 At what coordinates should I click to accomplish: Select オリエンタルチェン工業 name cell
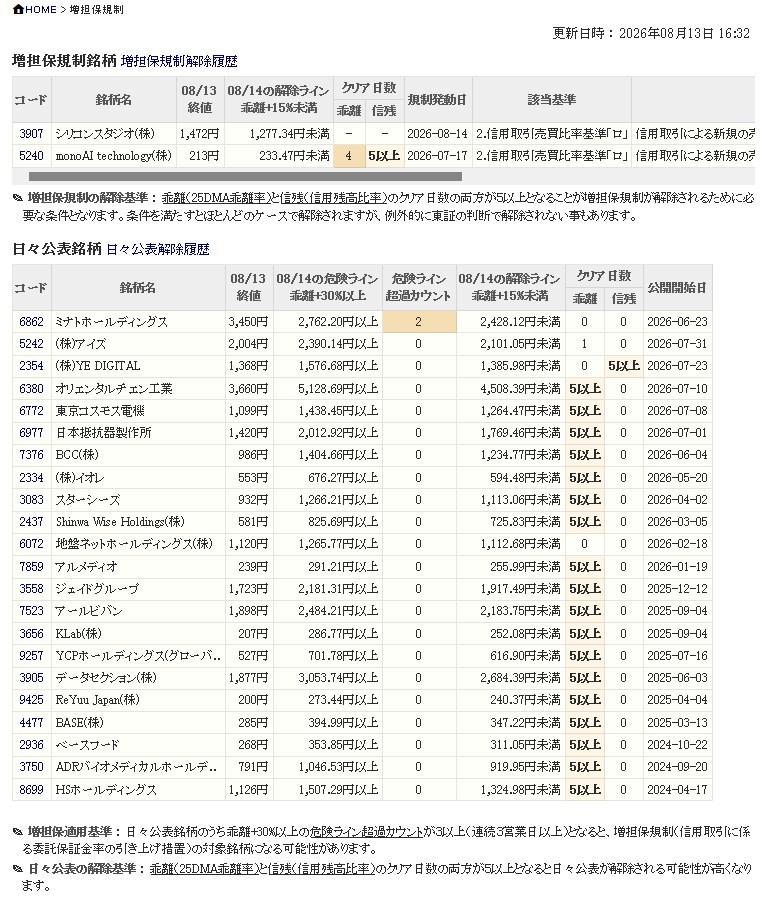(138, 389)
